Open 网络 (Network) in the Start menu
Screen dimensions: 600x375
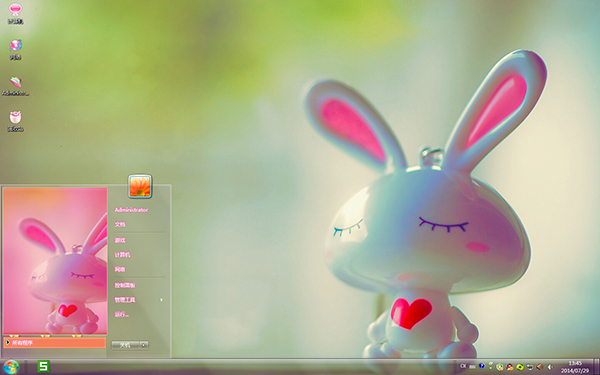(120, 269)
